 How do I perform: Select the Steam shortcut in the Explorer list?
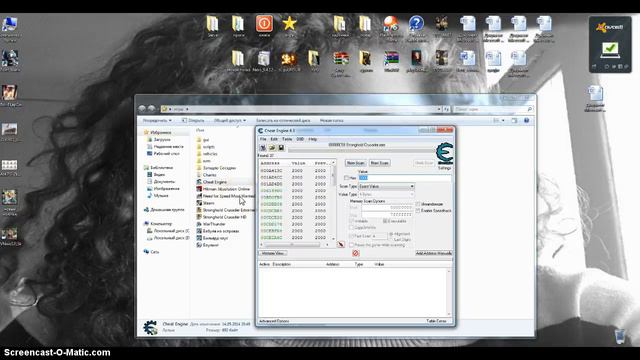(x=205, y=203)
